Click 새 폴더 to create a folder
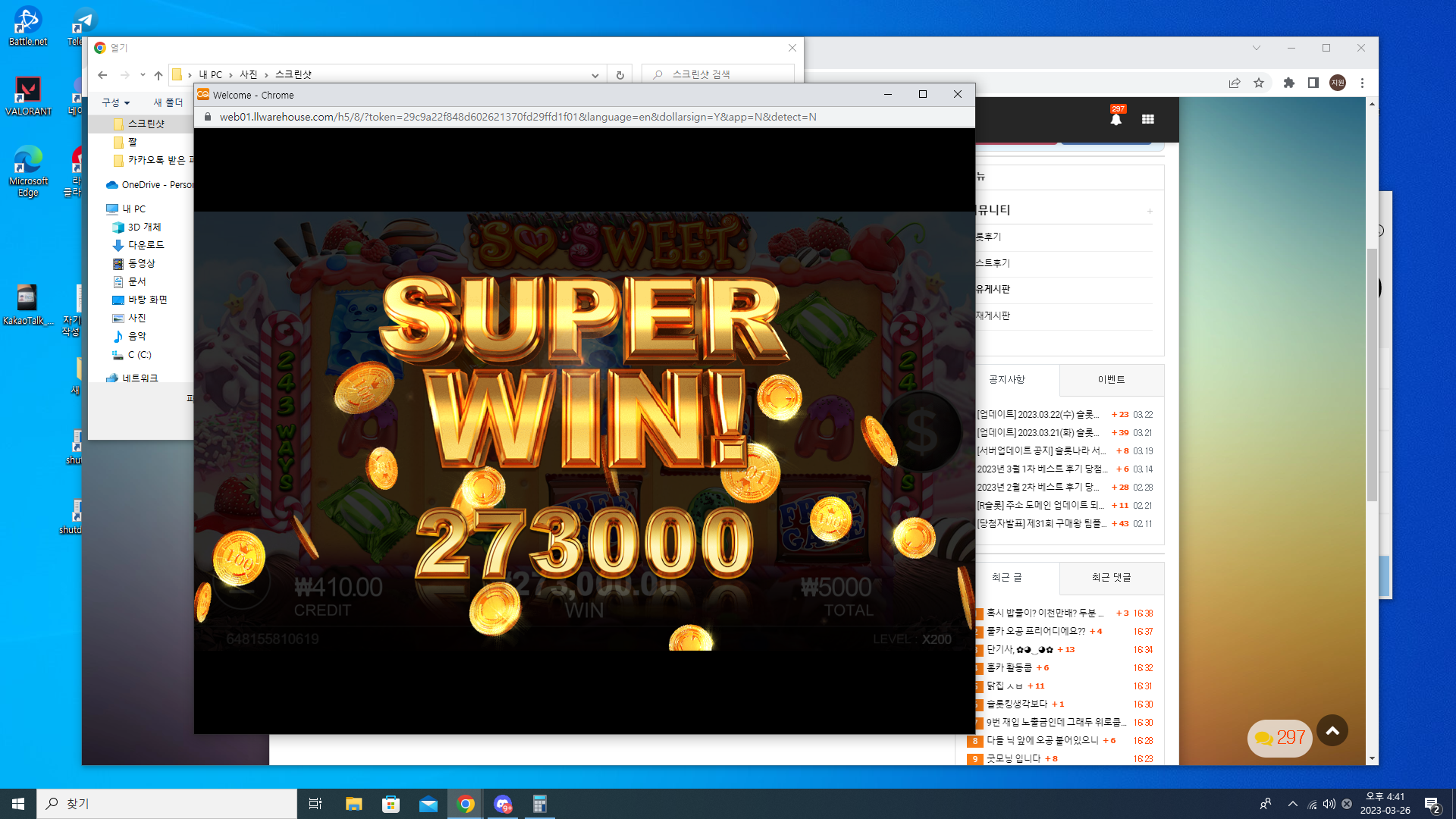Screen dimensions: 1456x819 coord(168,102)
